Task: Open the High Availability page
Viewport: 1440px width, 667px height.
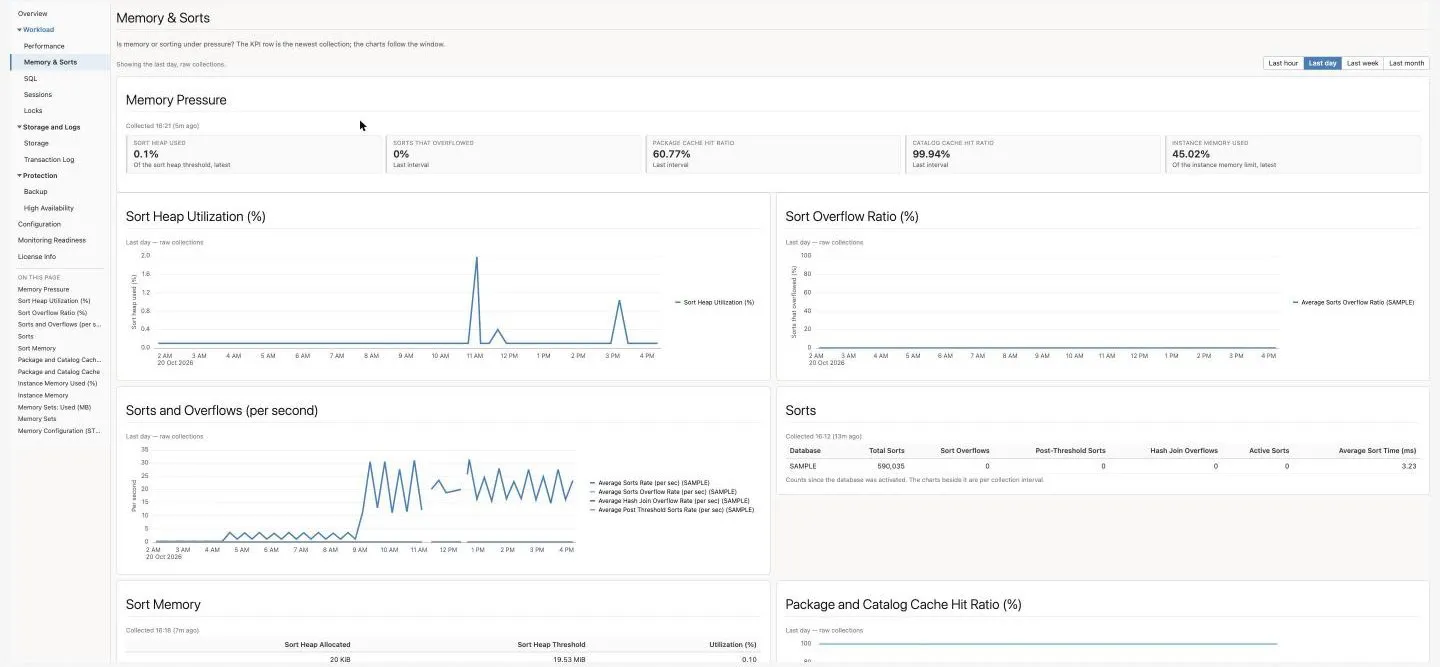Action: (x=48, y=208)
